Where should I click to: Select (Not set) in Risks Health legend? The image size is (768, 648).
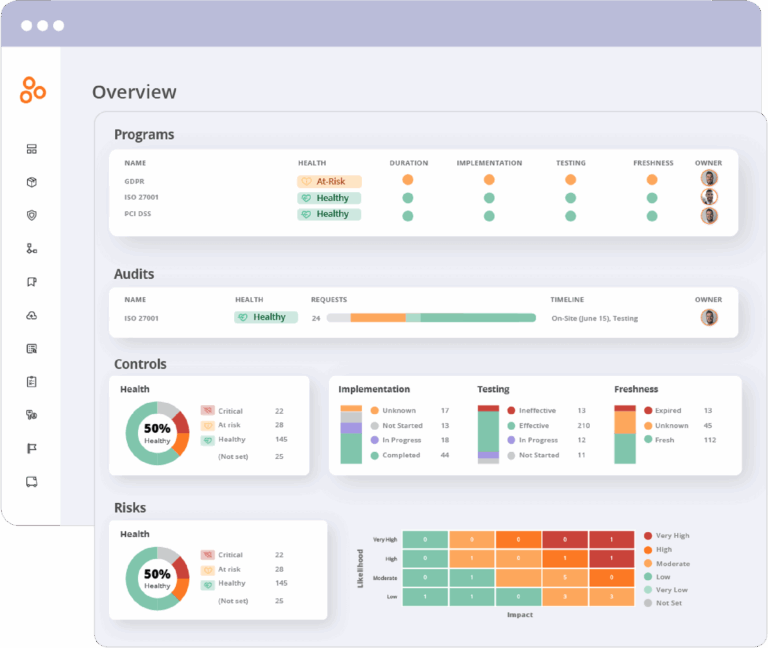pos(233,601)
